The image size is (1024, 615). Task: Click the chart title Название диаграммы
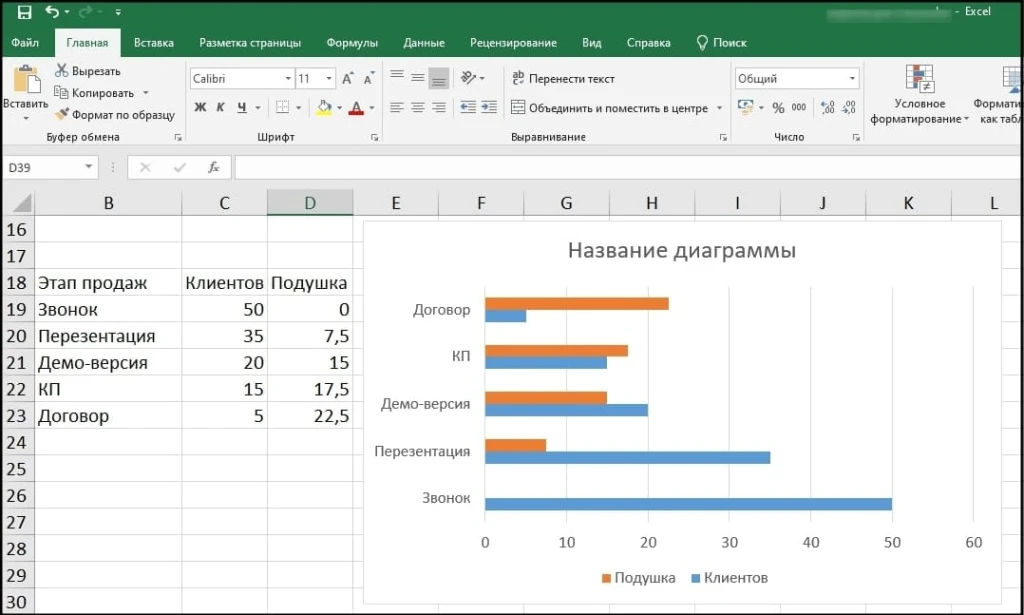pos(681,251)
